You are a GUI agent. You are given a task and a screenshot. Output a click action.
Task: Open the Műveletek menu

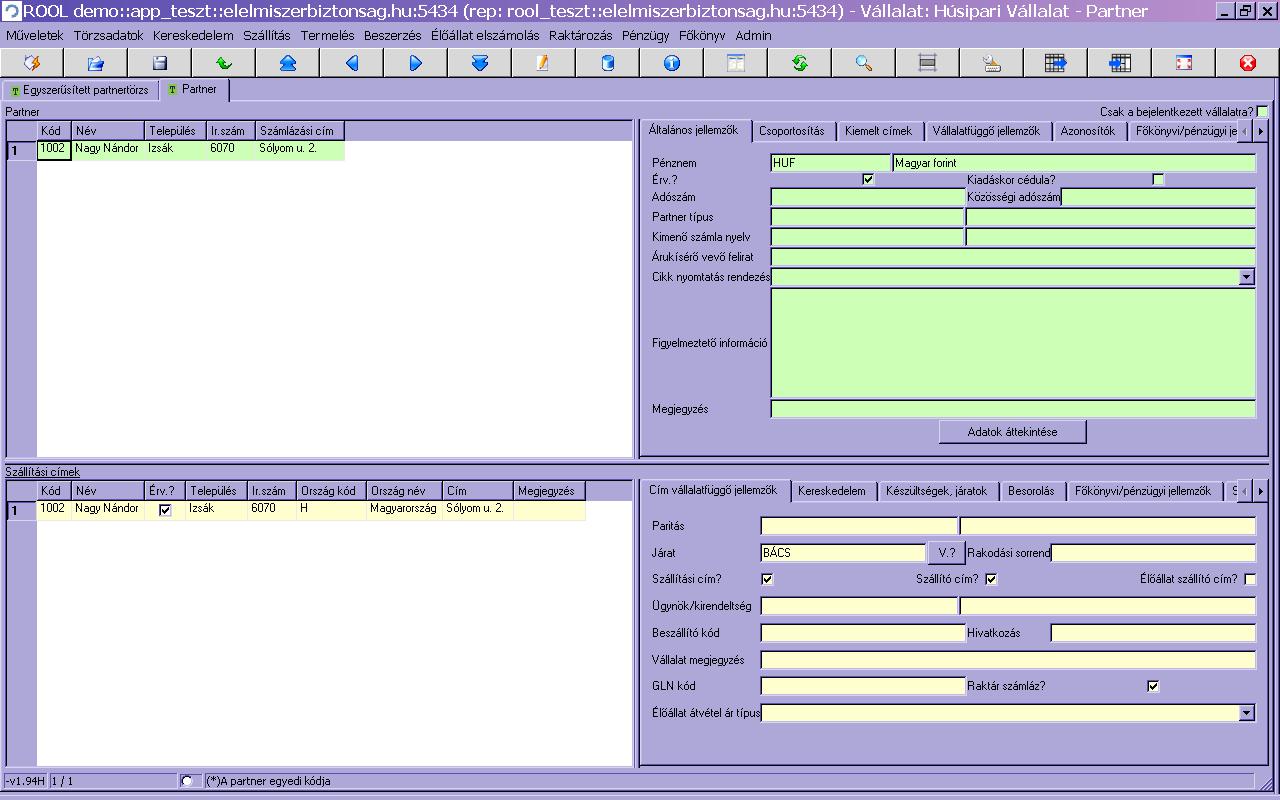coord(35,35)
